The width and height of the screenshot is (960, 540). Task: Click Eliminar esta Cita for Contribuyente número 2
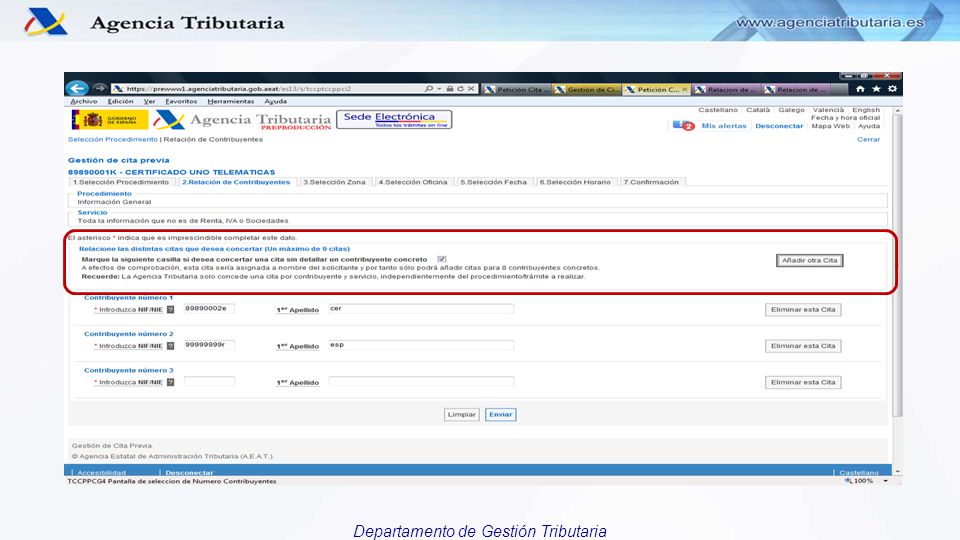point(803,346)
